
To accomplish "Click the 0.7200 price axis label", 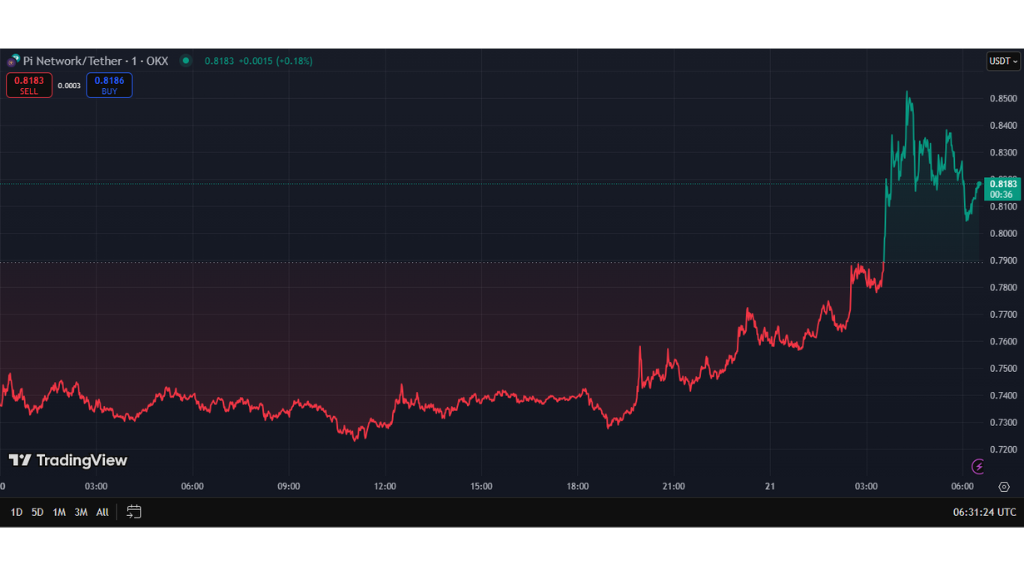I will pos(1003,450).
